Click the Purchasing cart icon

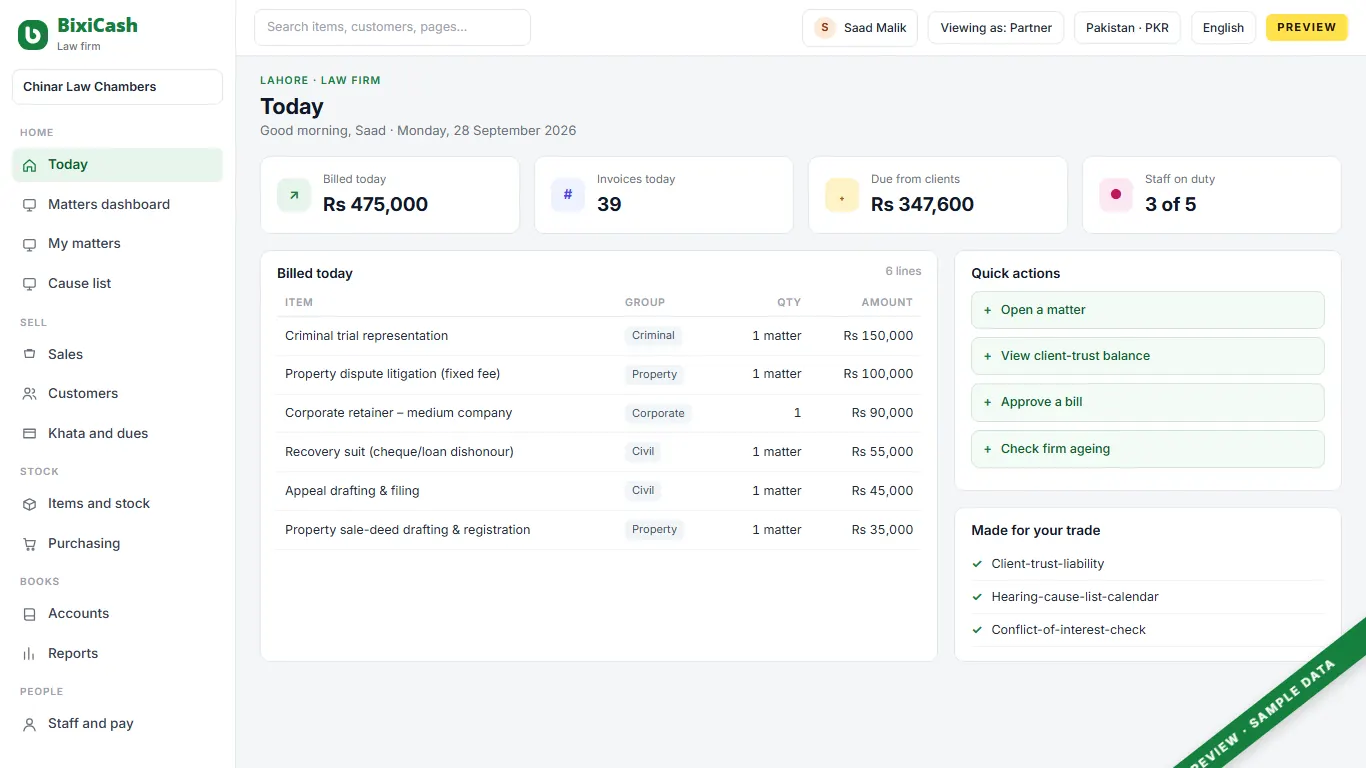coord(29,544)
